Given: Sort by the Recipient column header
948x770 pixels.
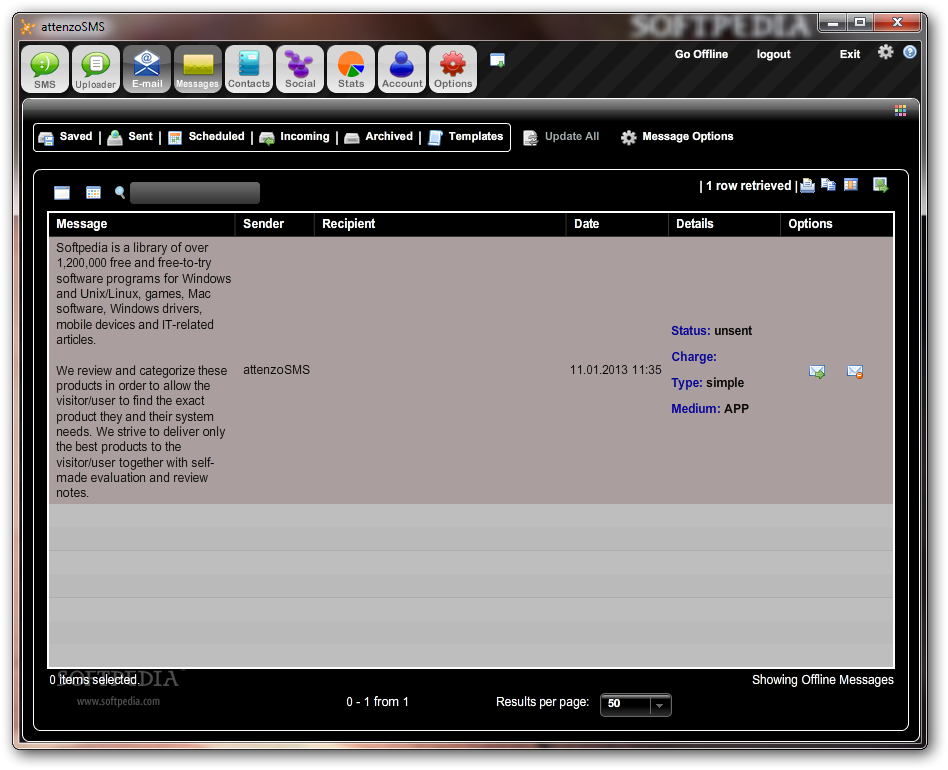Looking at the screenshot, I should click(x=440, y=224).
